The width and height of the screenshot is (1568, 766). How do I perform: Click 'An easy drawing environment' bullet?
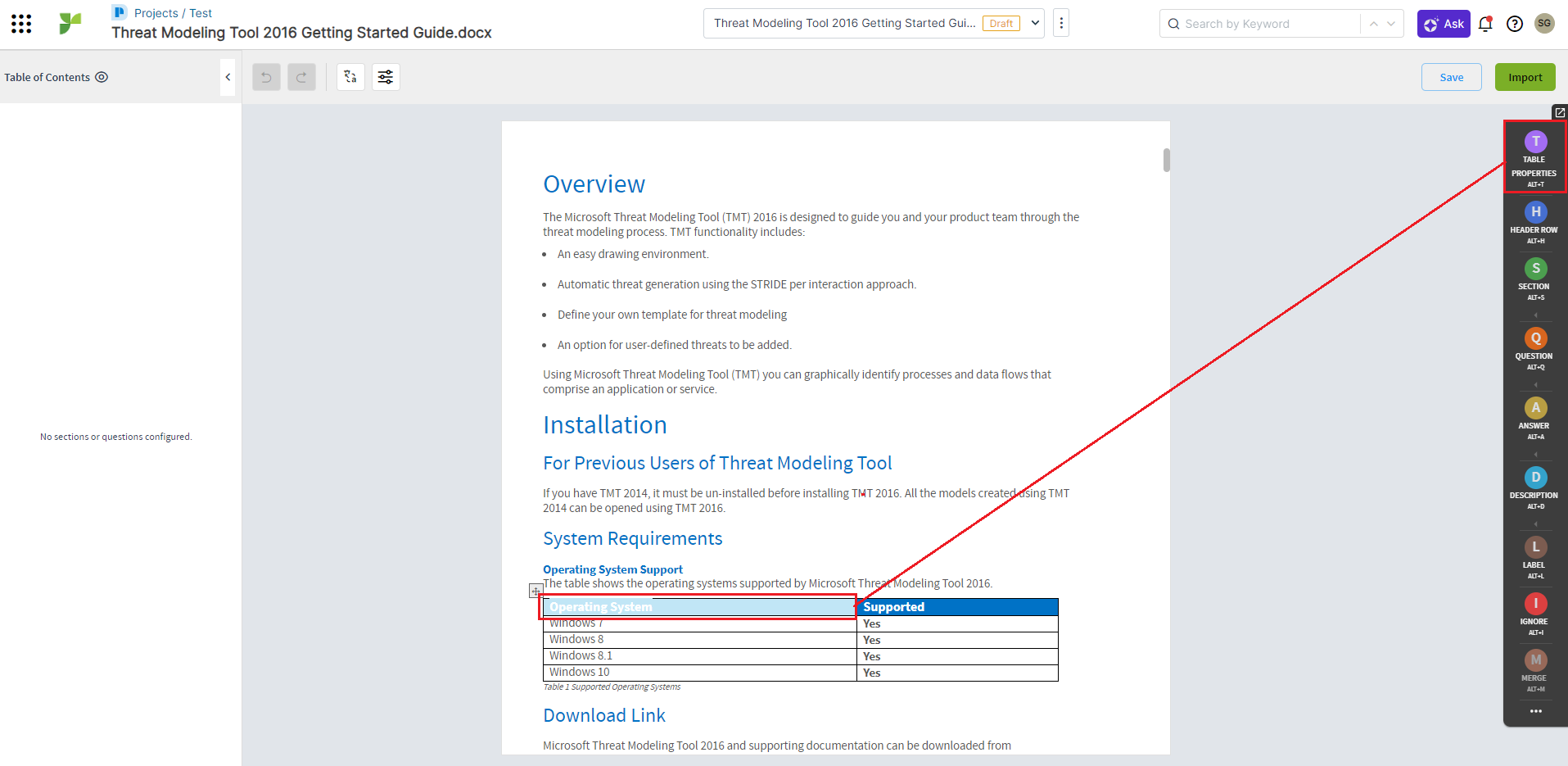click(633, 255)
